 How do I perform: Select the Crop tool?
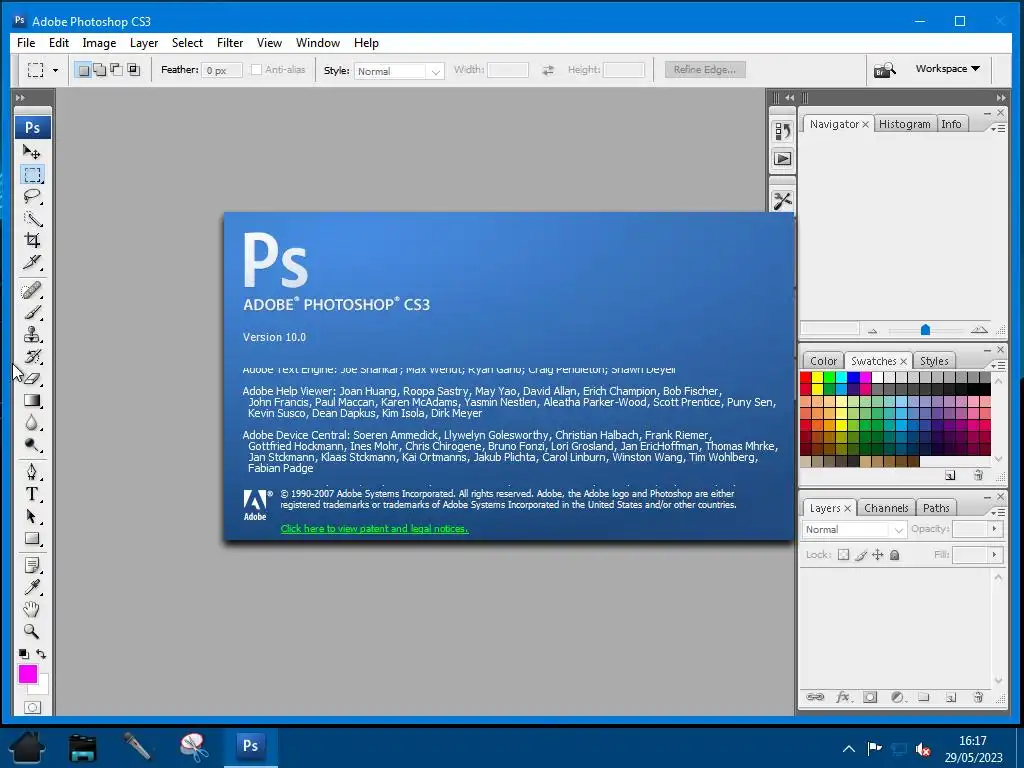tap(32, 240)
